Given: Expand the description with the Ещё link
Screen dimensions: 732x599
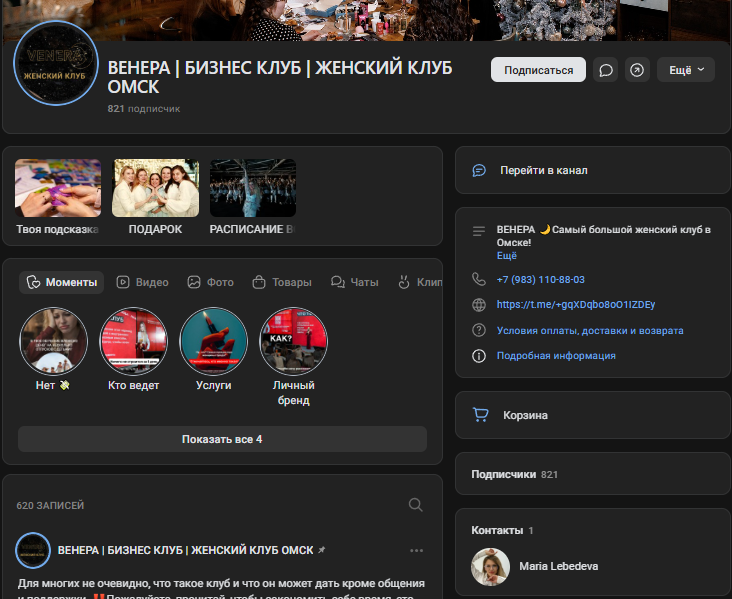Looking at the screenshot, I should pos(507,255).
